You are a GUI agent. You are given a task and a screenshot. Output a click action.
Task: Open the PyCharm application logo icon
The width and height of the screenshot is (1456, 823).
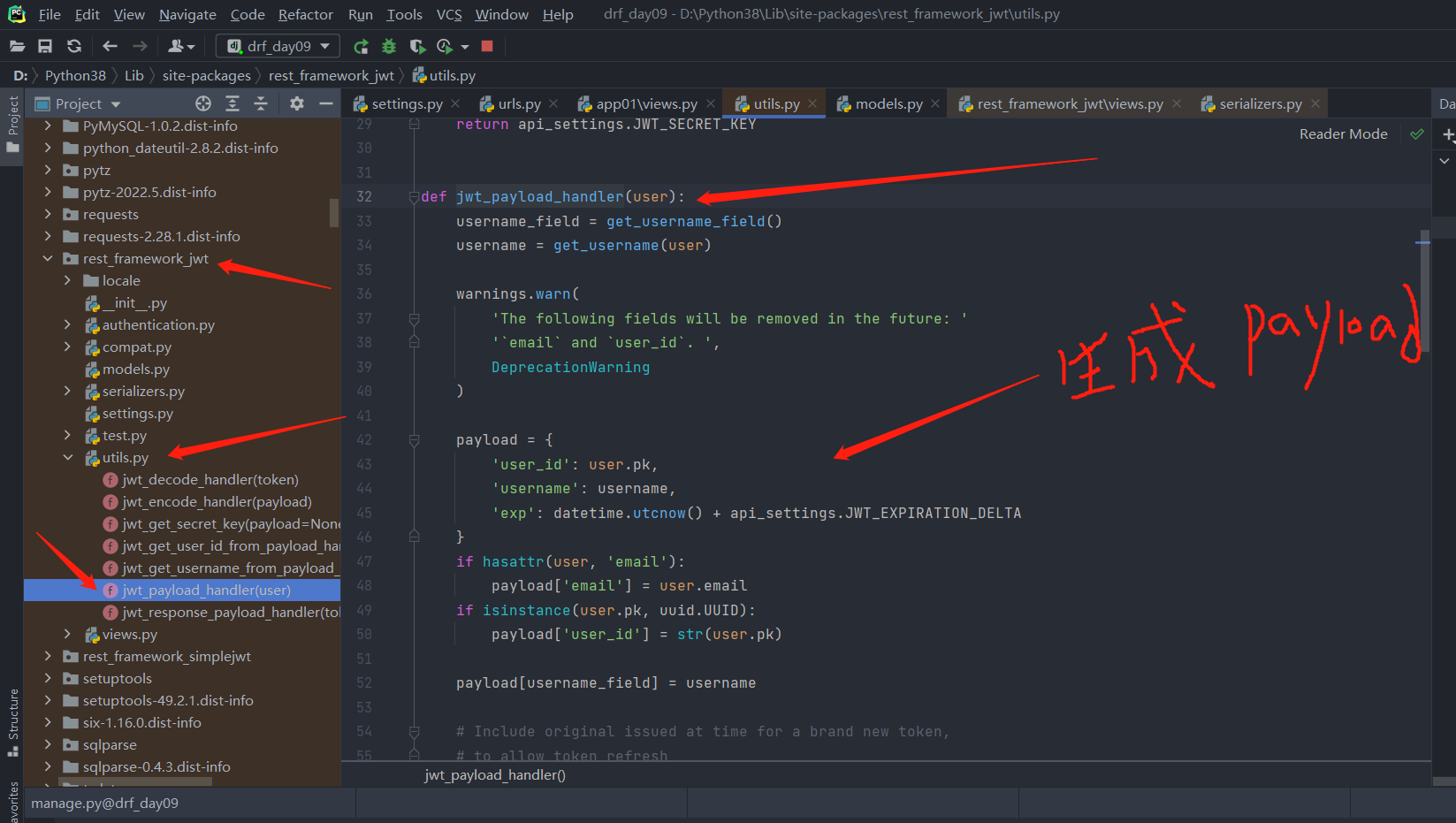click(x=17, y=14)
